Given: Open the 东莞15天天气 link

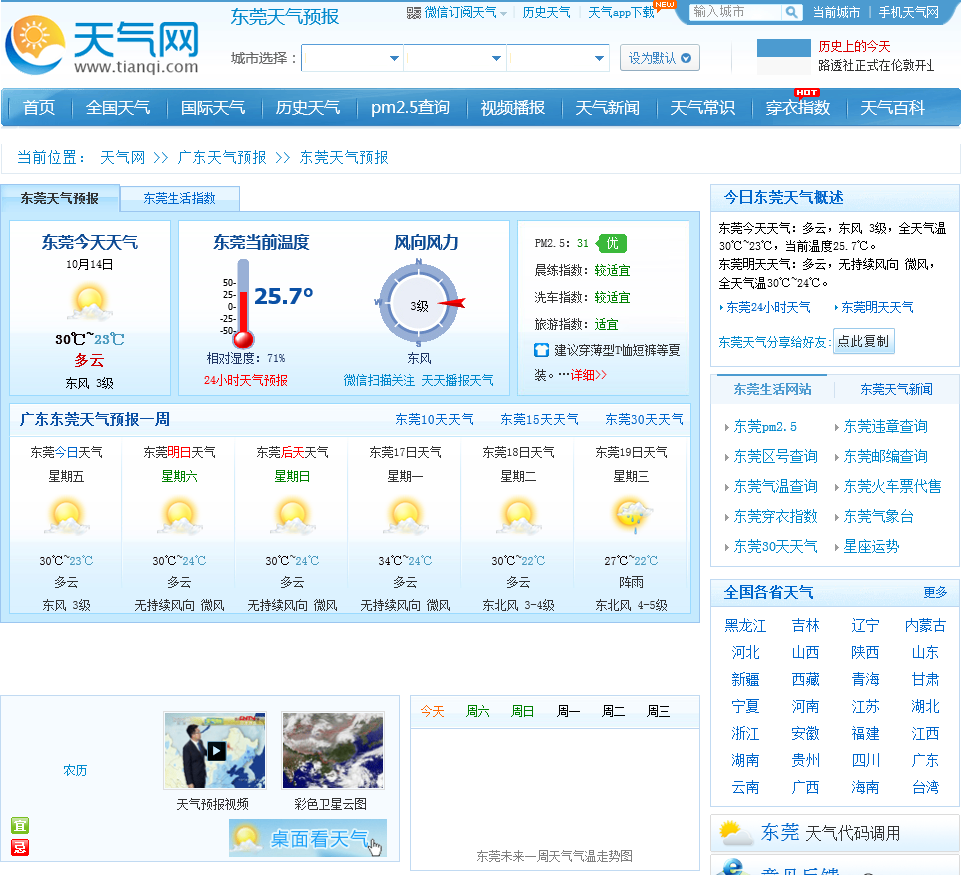Looking at the screenshot, I should (539, 420).
